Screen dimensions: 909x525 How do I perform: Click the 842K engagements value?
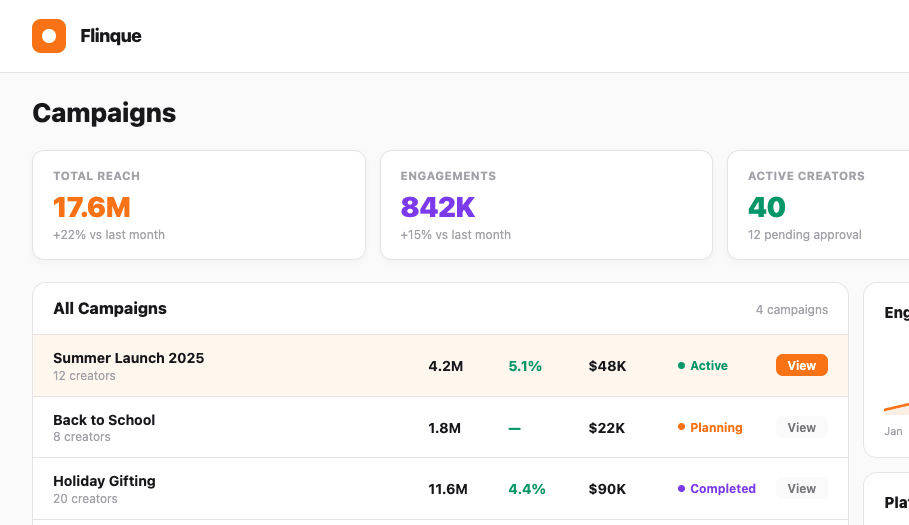pos(437,207)
